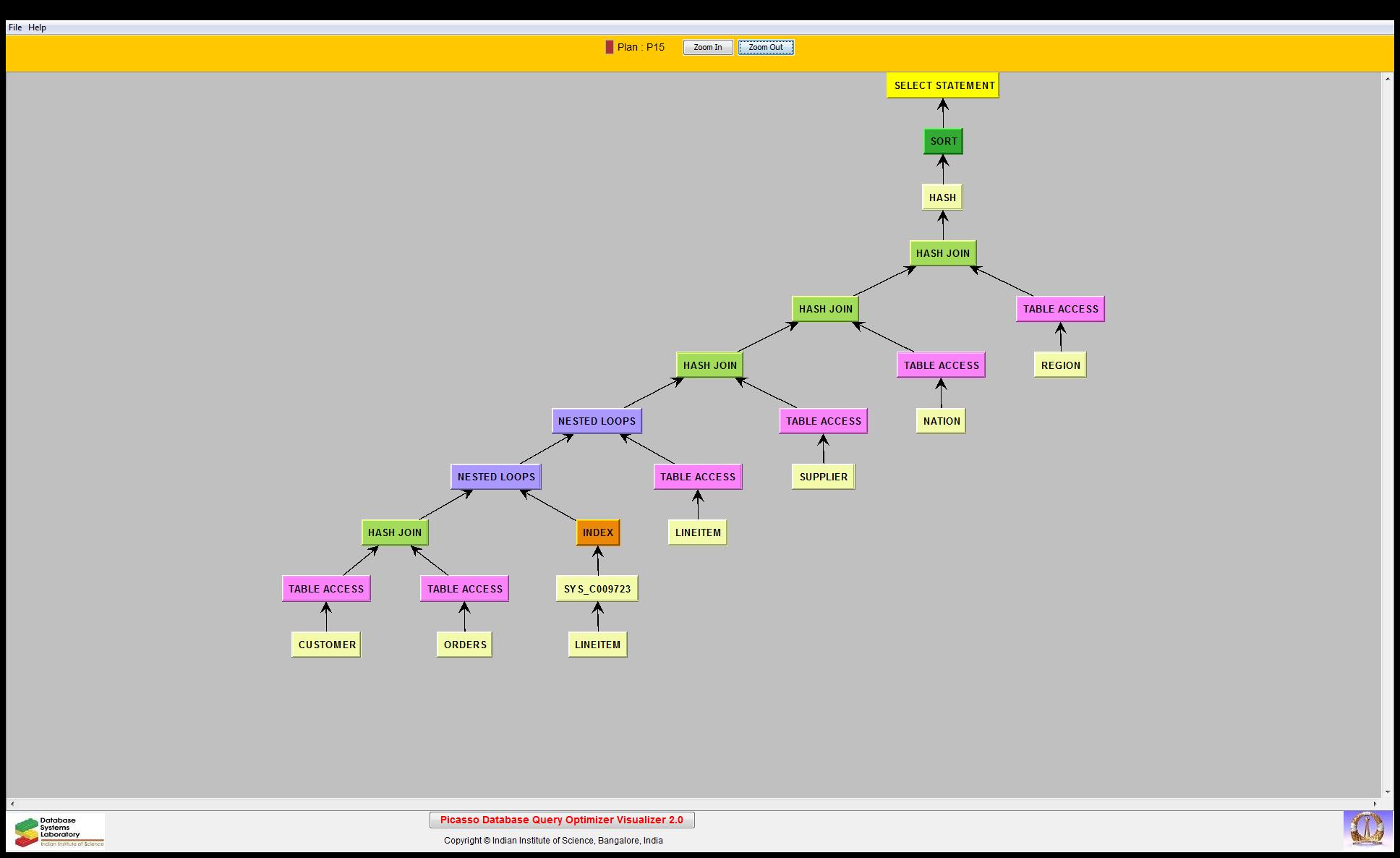Select the REGION table node
The width and height of the screenshot is (1400, 858).
[1060, 365]
